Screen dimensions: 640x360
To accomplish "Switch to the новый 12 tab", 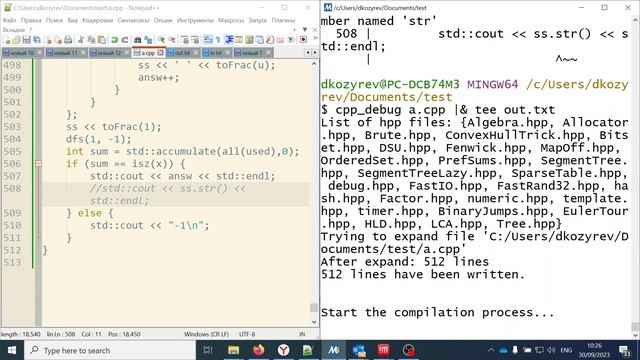I will pos(109,53).
